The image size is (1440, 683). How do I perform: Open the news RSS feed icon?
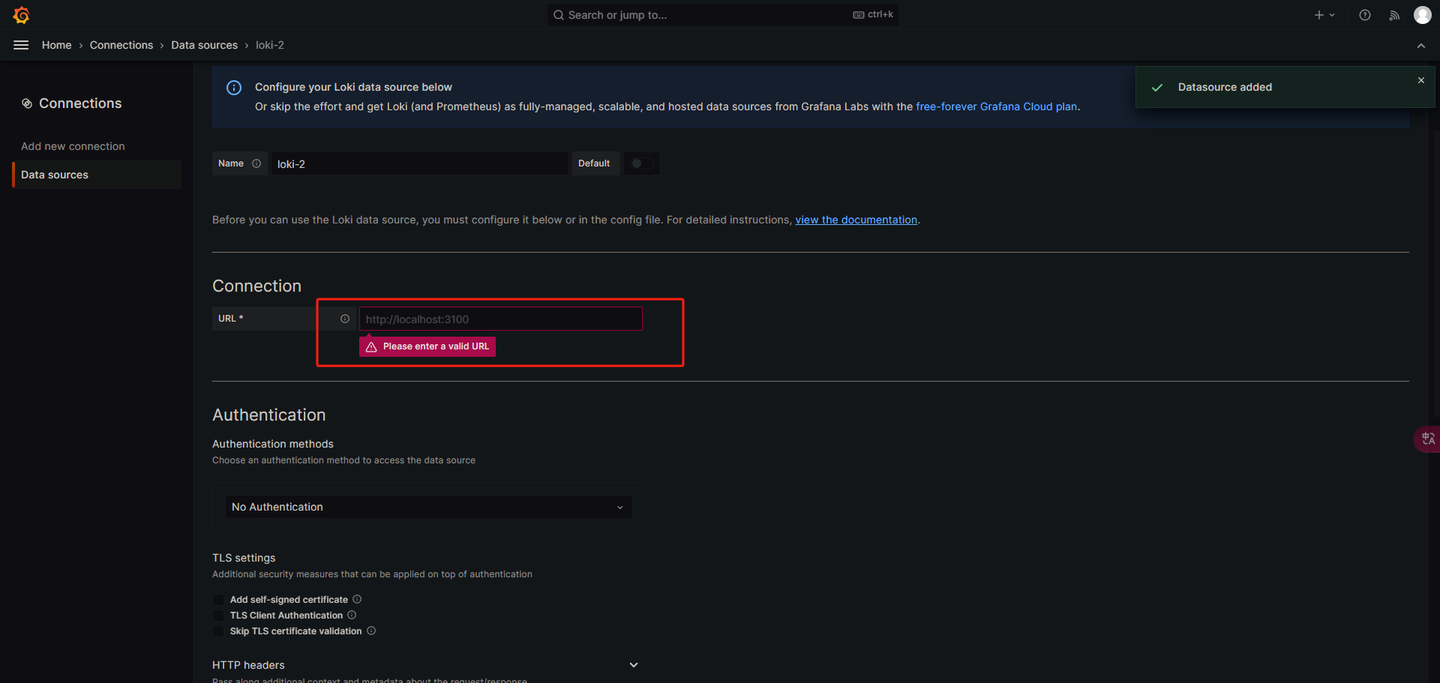click(x=1394, y=15)
